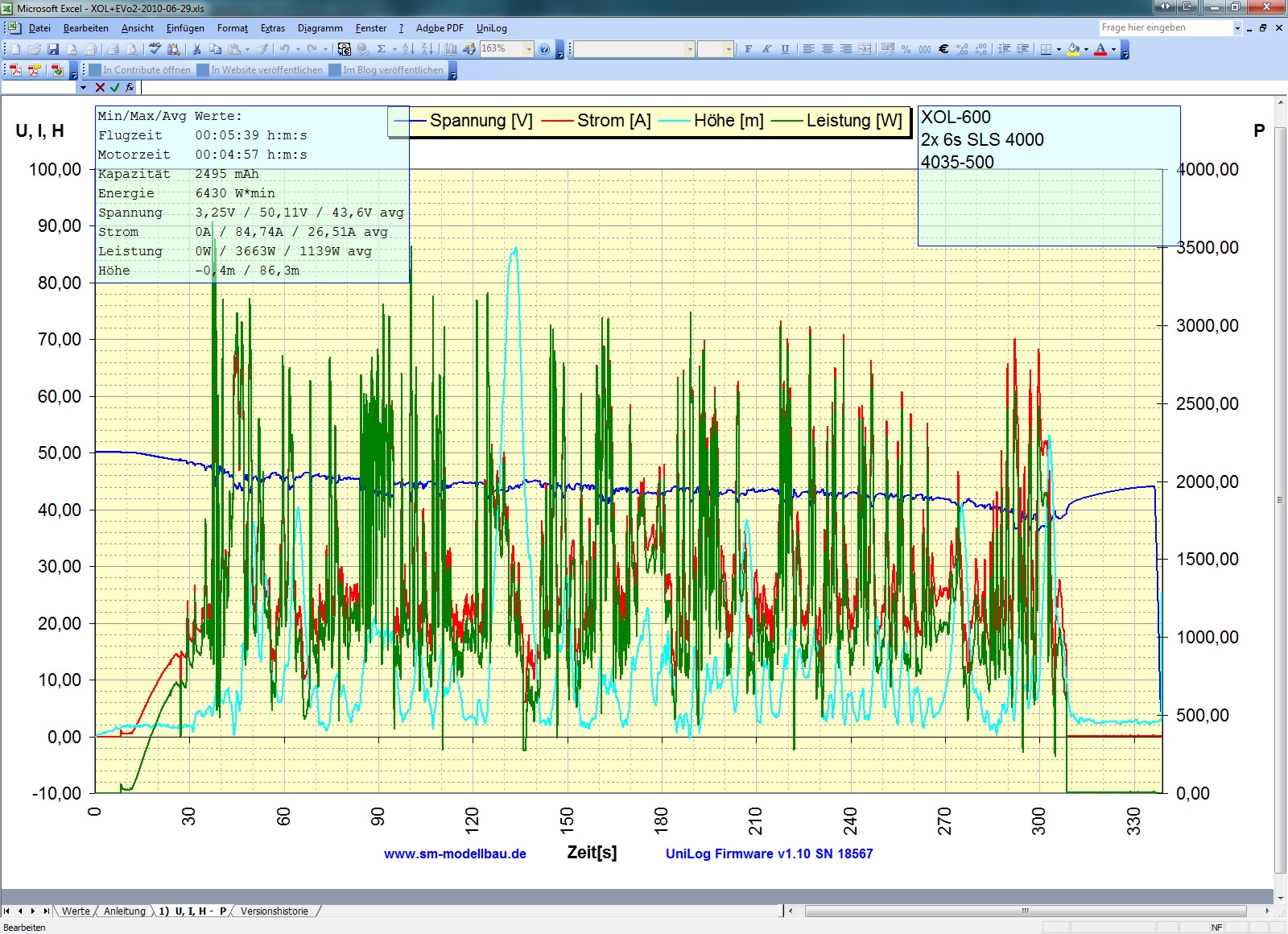Click In Contribute öffnen button

pos(139,70)
